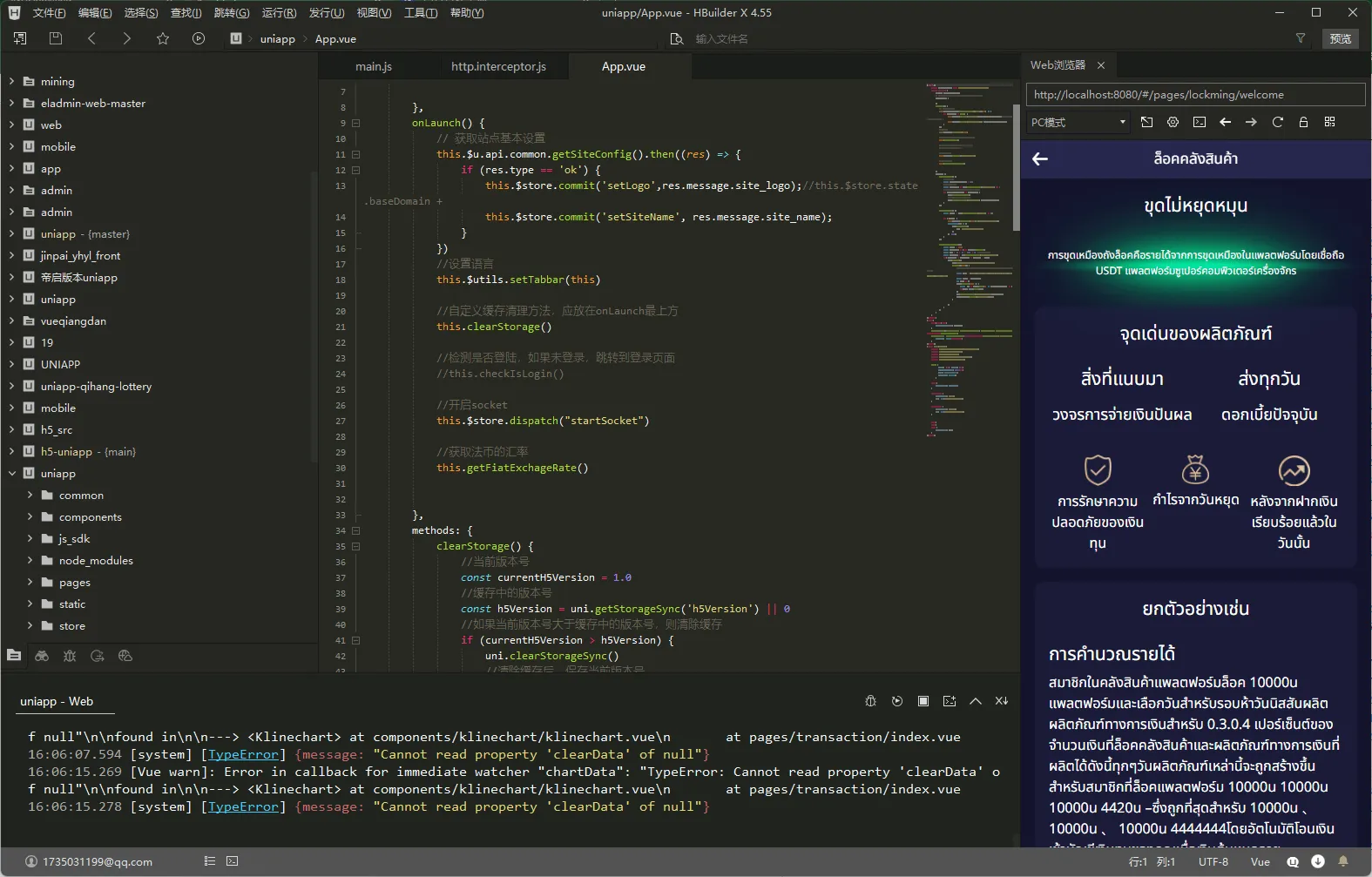Toggle code fold at the onLaunch line
Image resolution: width=1372 pixels, height=877 pixels.
(355, 123)
